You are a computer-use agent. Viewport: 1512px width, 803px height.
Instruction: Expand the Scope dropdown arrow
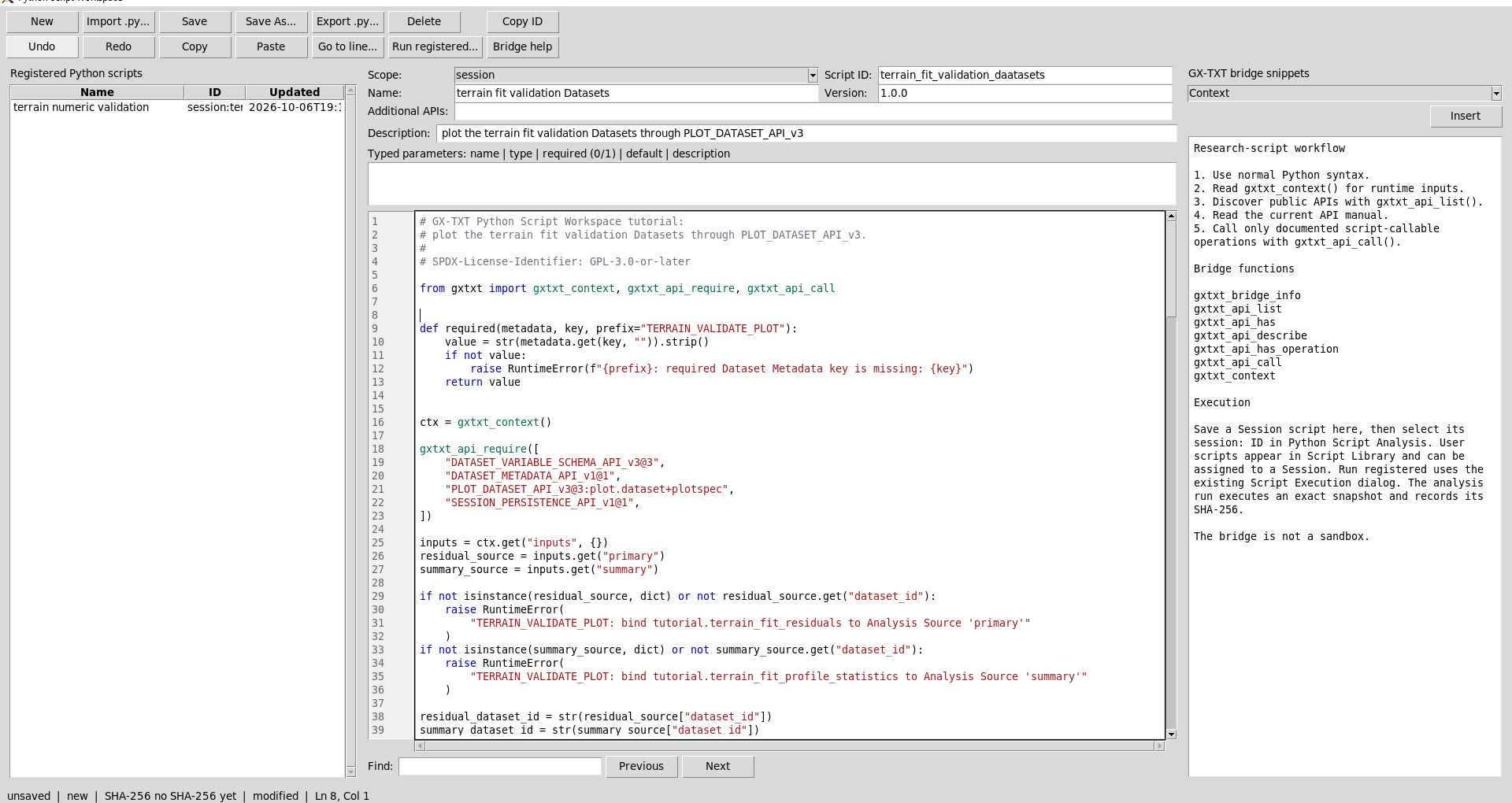[x=813, y=76]
